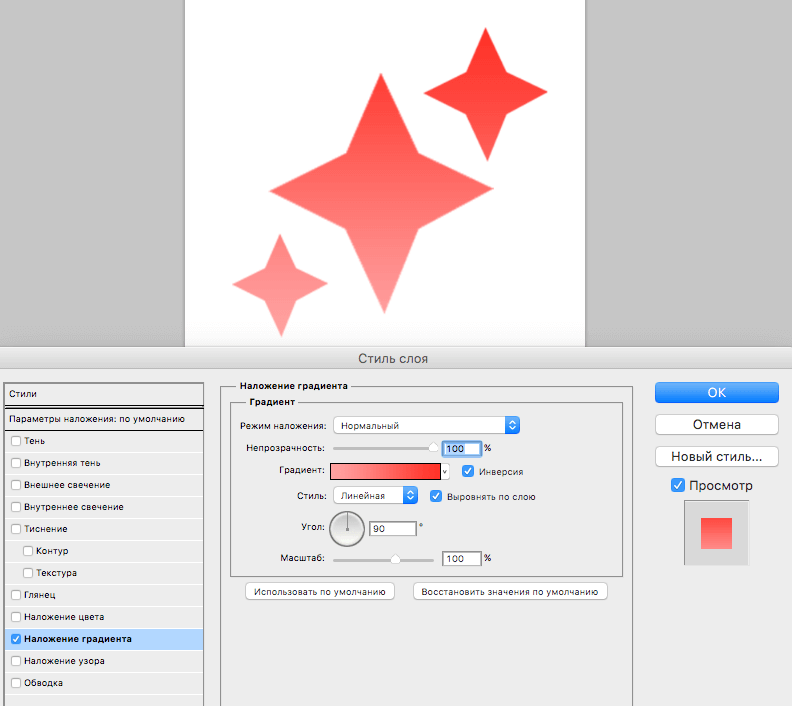Click the angle dial control

click(x=347, y=528)
